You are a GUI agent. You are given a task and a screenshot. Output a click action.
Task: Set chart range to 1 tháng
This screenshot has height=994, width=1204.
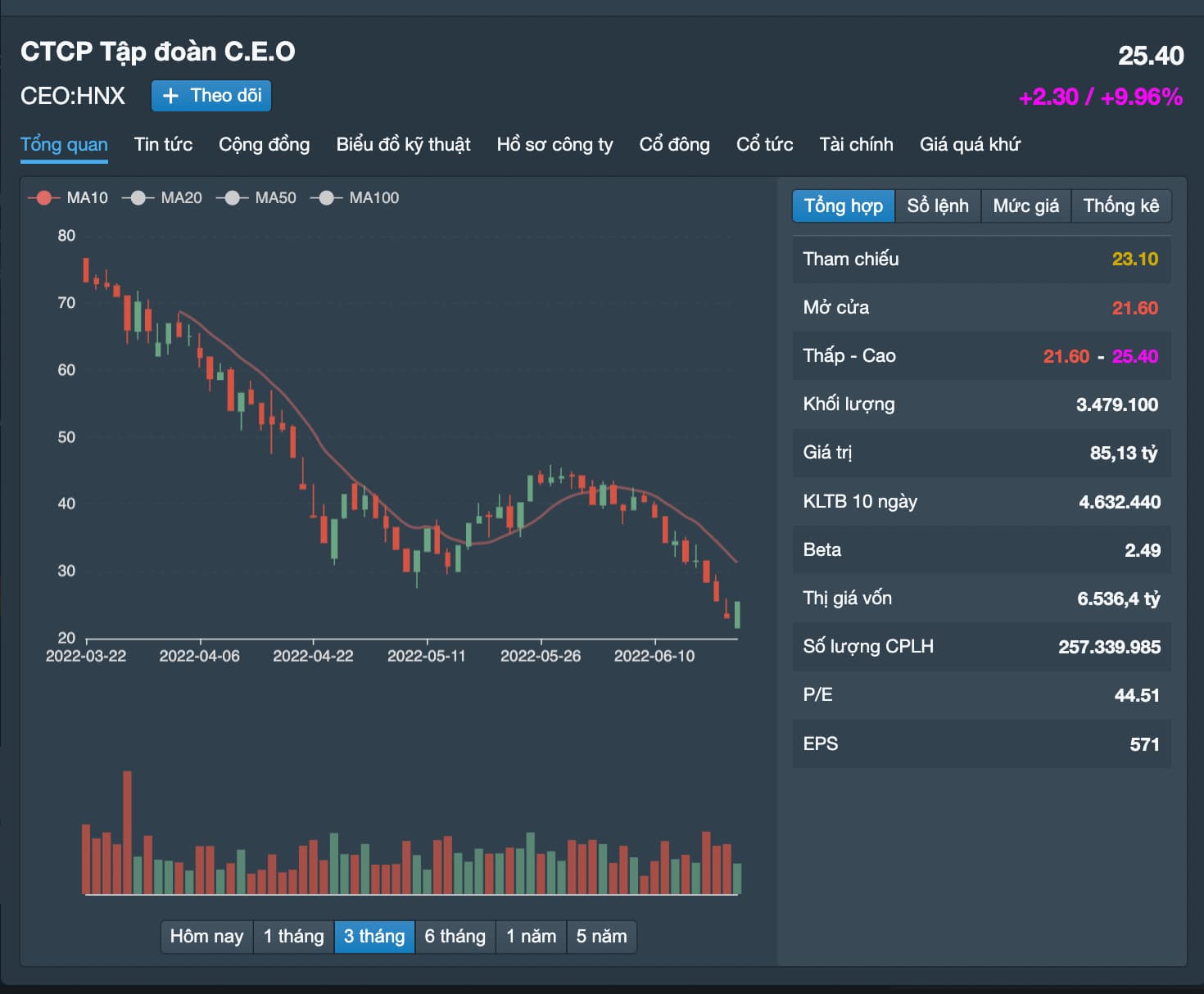pos(293,936)
